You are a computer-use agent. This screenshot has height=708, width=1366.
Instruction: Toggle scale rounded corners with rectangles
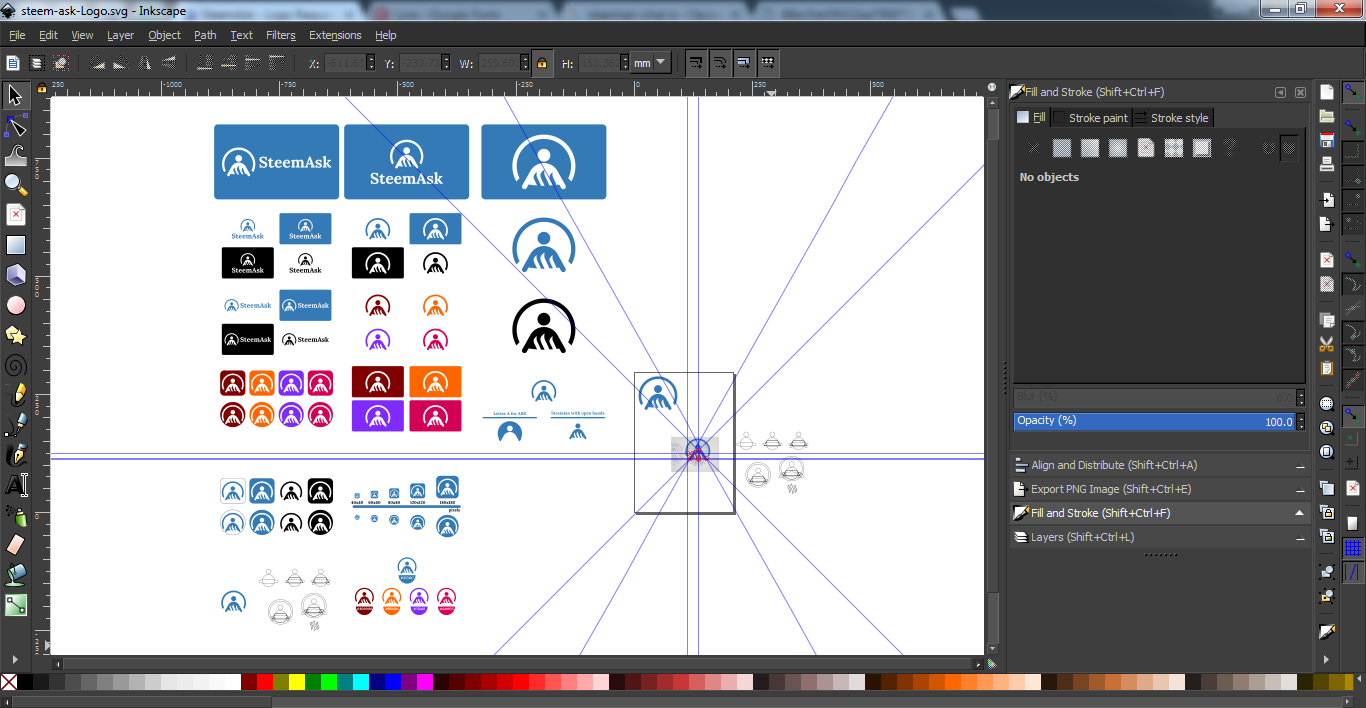click(x=719, y=63)
